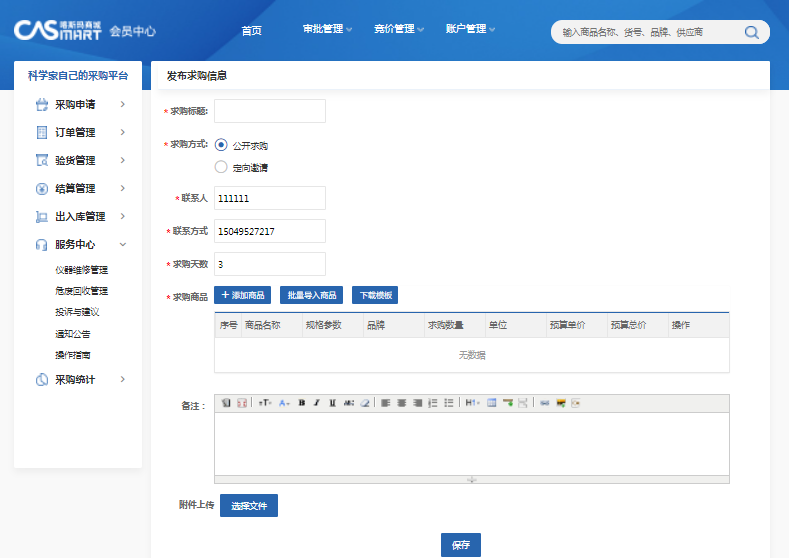
Task: Click the 添加商品 button
Action: click(x=242, y=295)
